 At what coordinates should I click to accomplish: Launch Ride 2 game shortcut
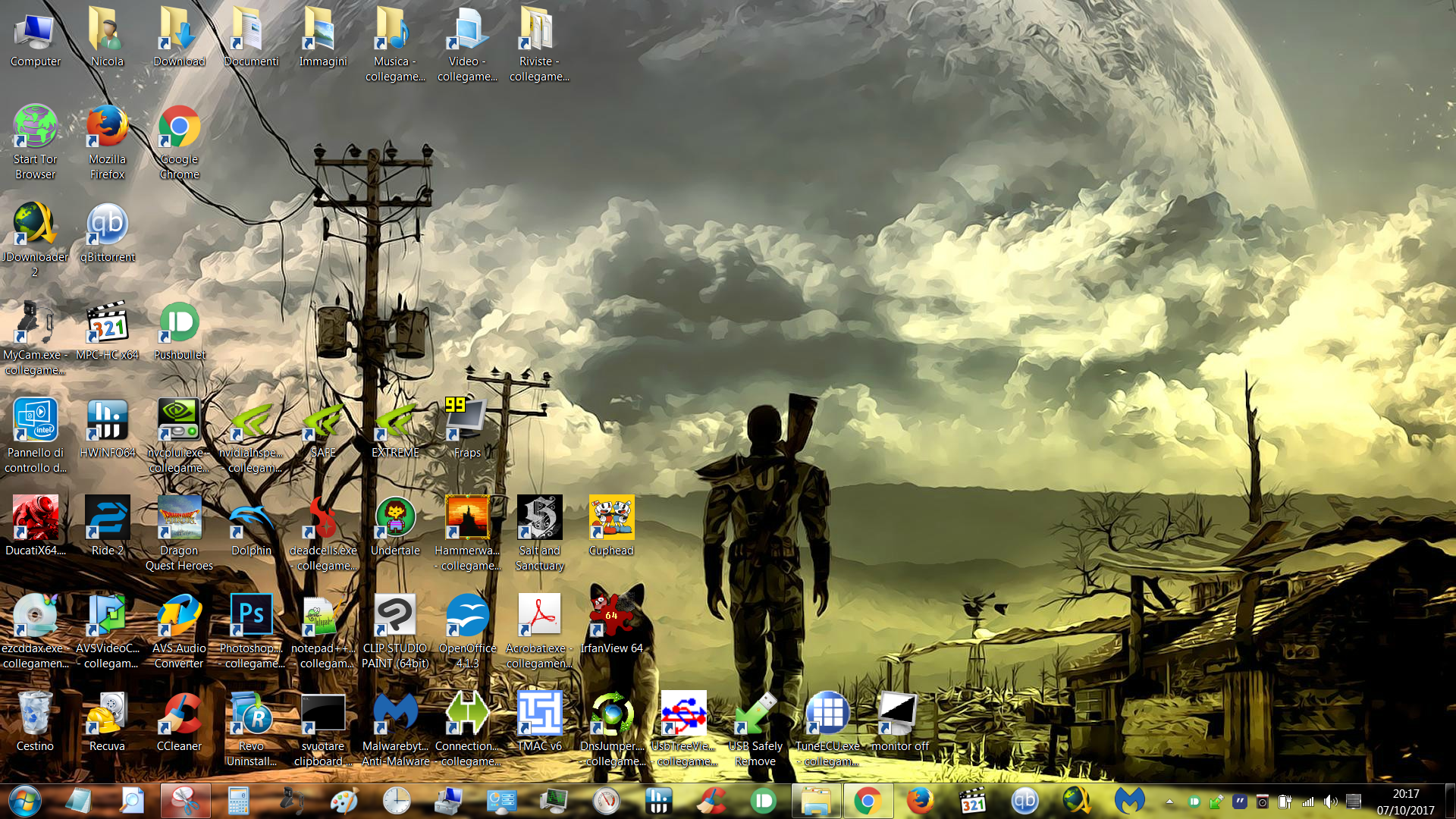click(x=107, y=526)
